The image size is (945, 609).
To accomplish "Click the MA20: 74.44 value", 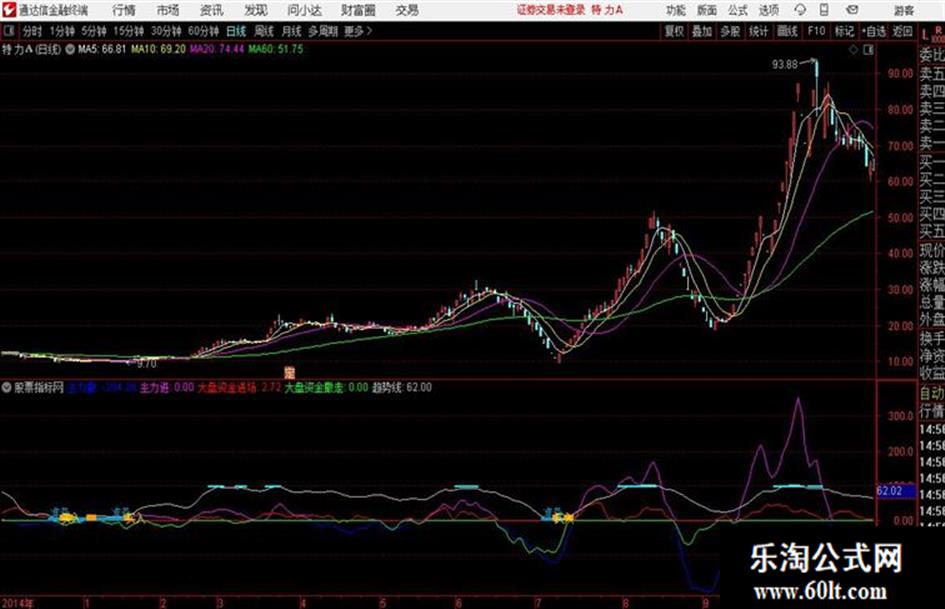I will (217, 49).
